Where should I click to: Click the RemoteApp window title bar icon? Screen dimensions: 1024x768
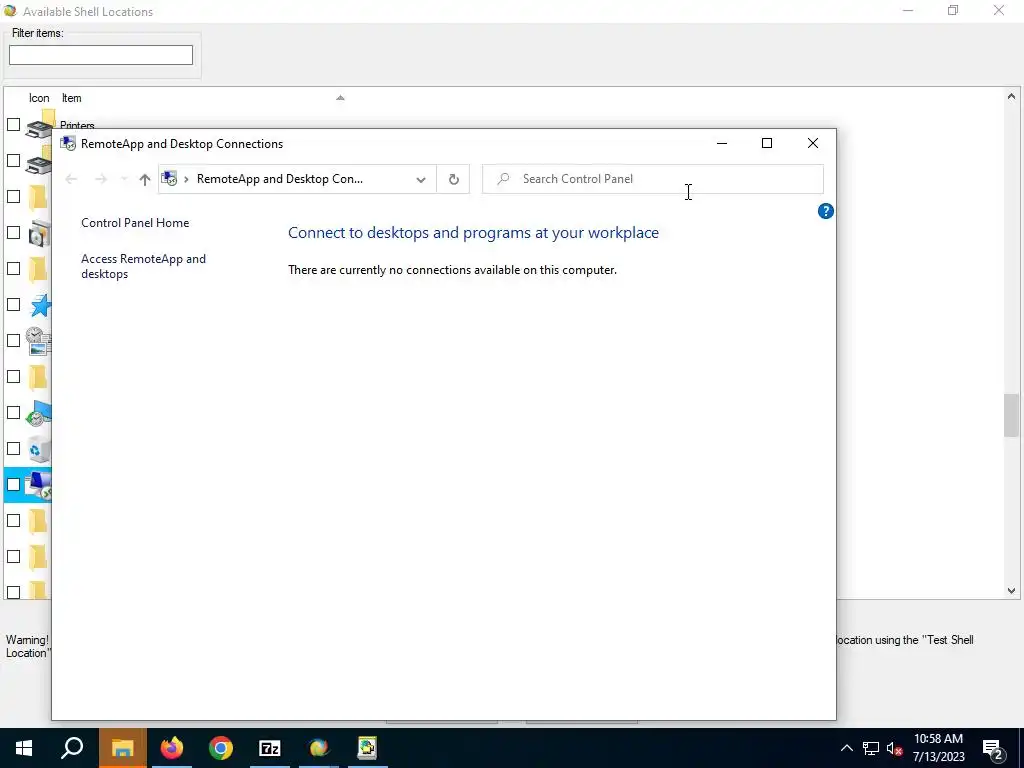68,144
